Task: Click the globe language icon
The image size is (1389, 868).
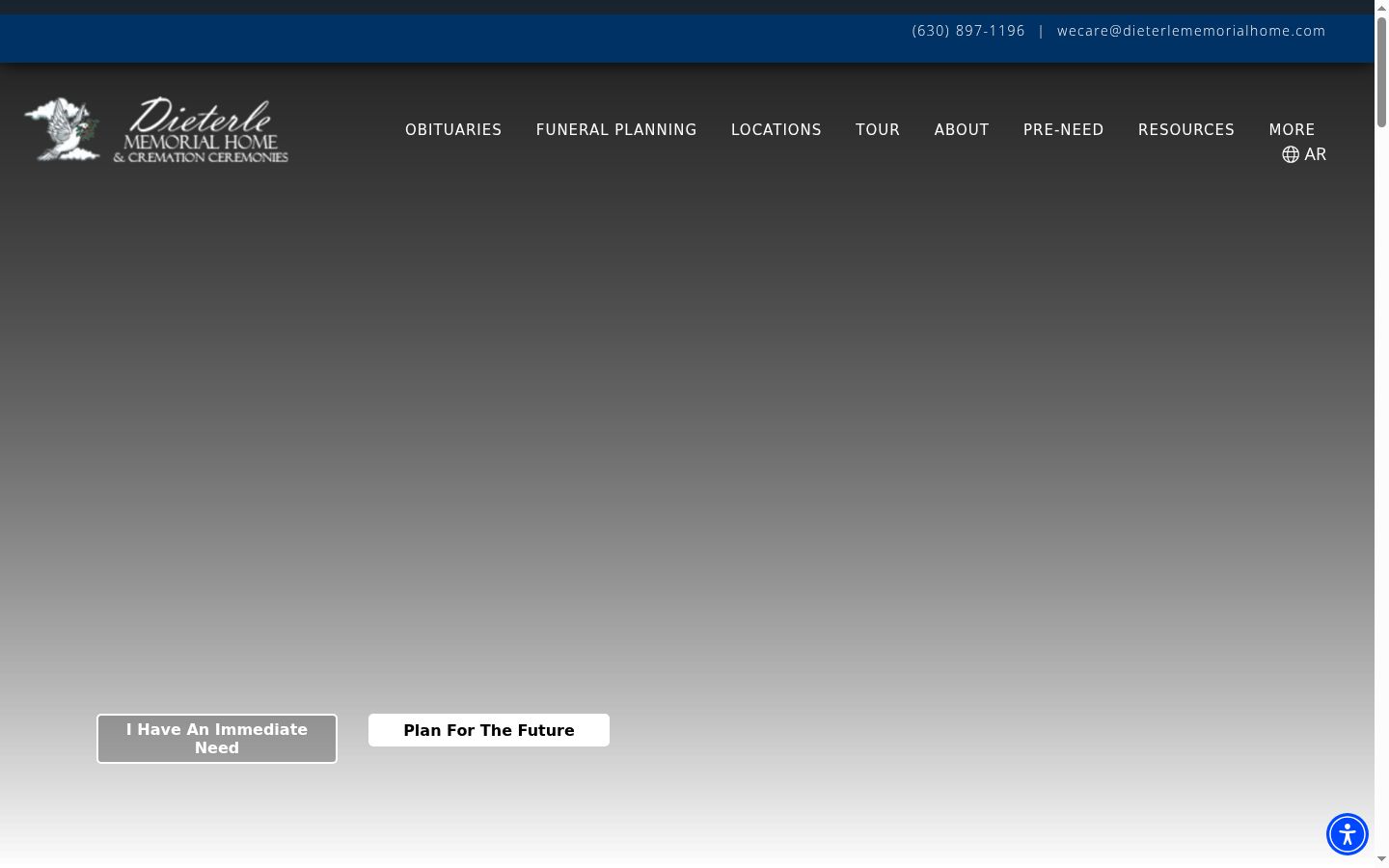Action: [1291, 154]
